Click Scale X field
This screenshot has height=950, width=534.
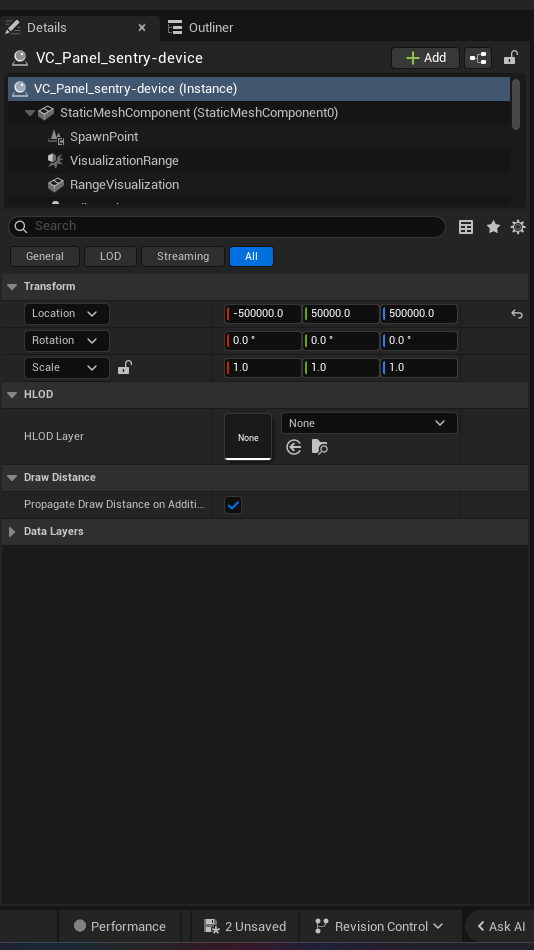[x=263, y=368]
